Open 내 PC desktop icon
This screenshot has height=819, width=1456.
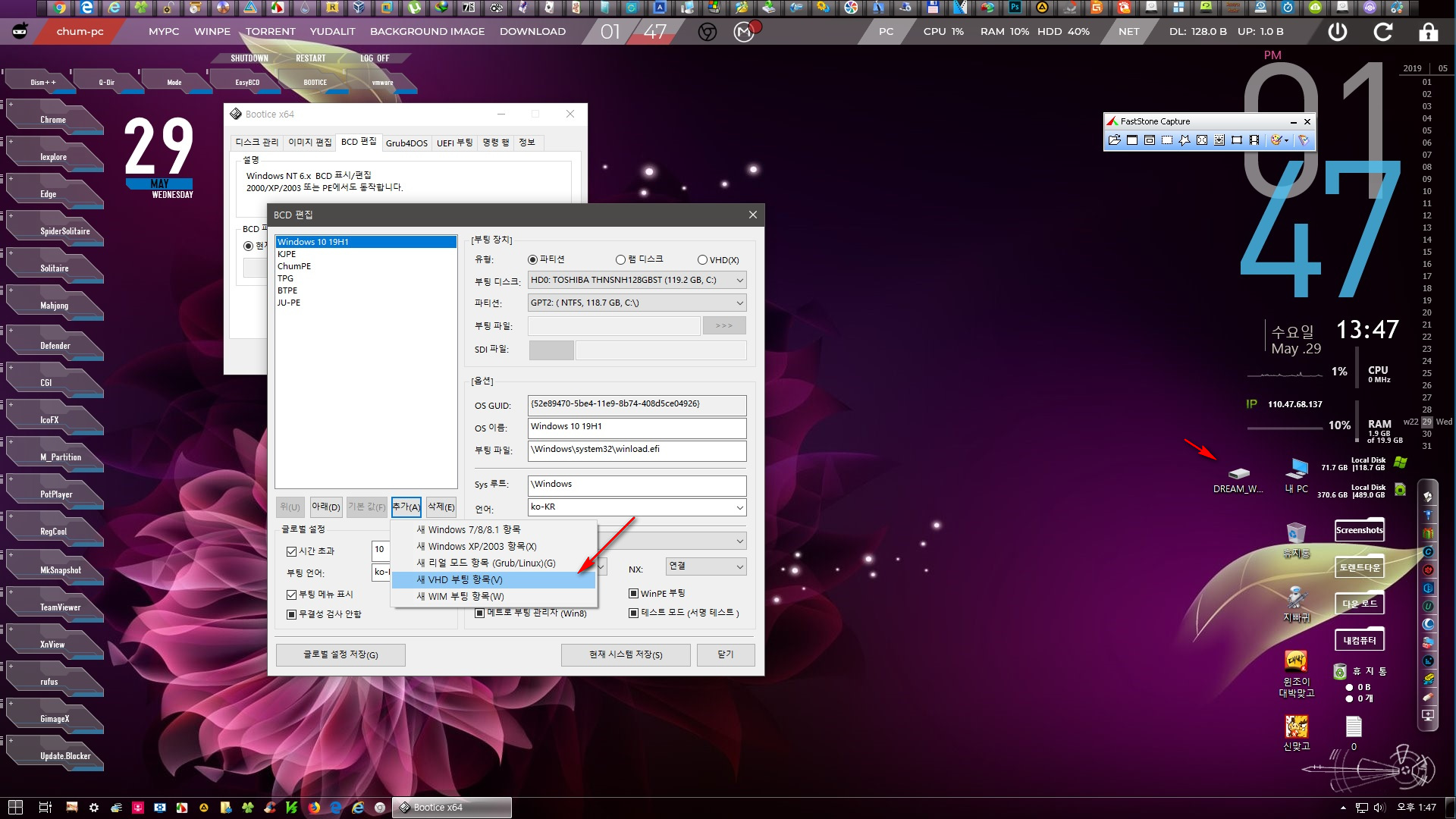pos(1297,476)
